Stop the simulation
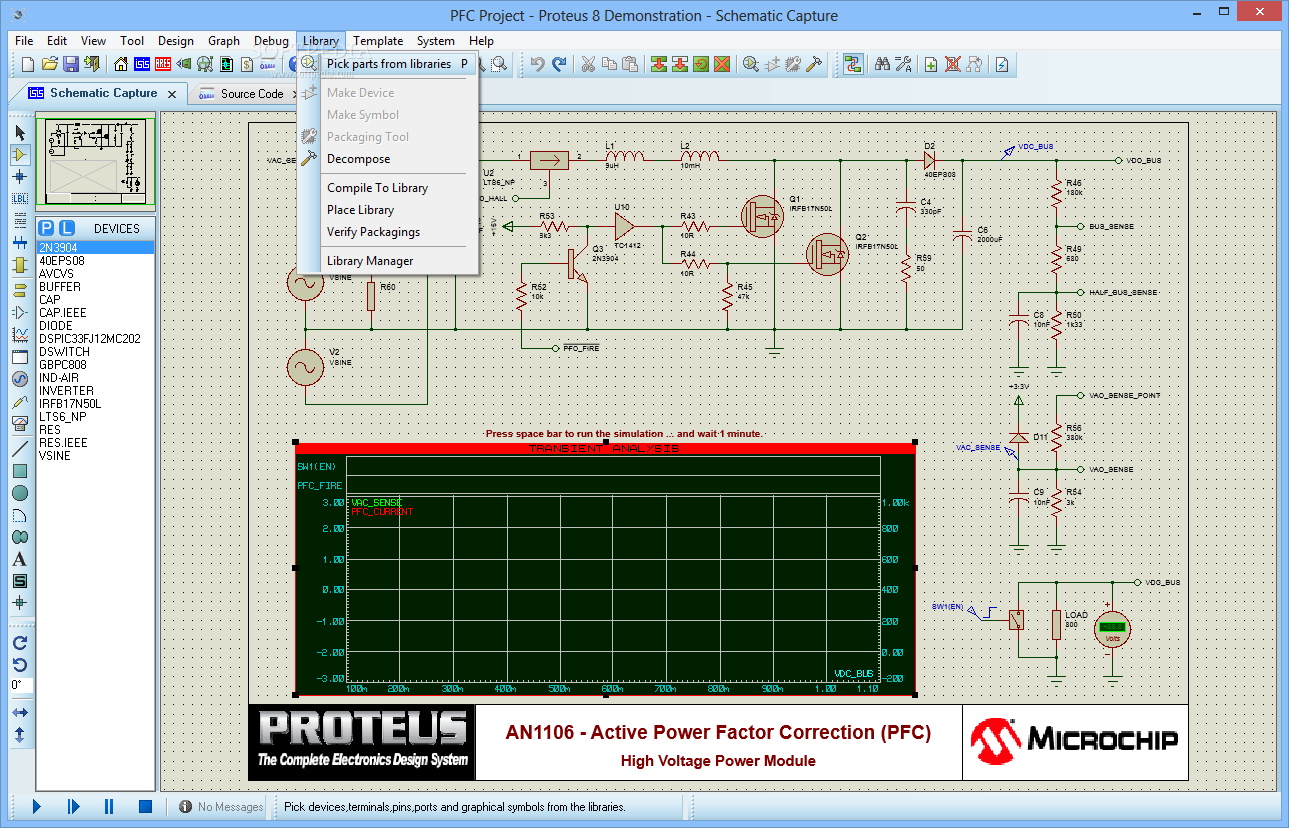This screenshot has width=1289, height=828. coord(145,806)
